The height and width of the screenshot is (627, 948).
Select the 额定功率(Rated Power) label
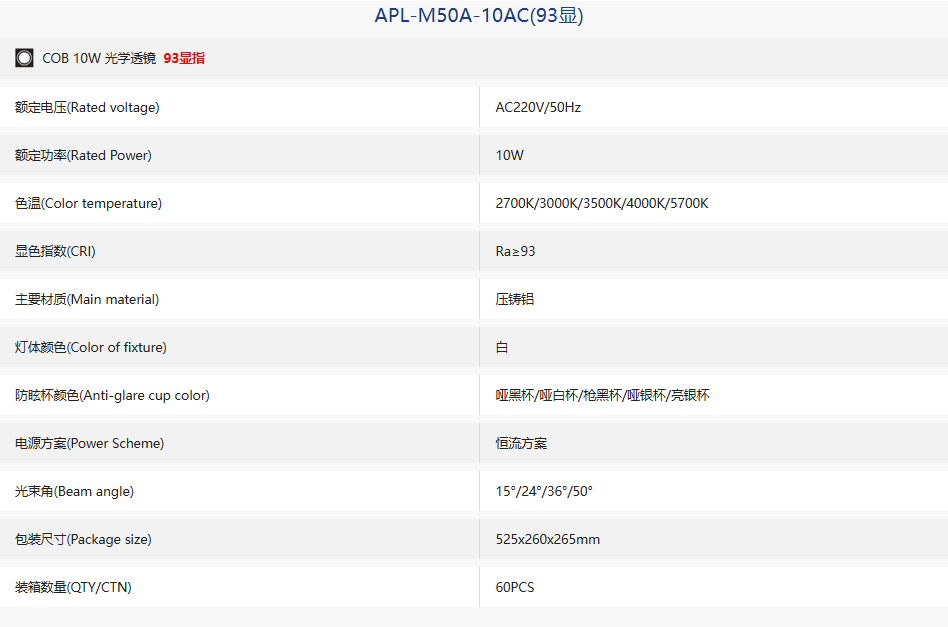tap(83, 155)
